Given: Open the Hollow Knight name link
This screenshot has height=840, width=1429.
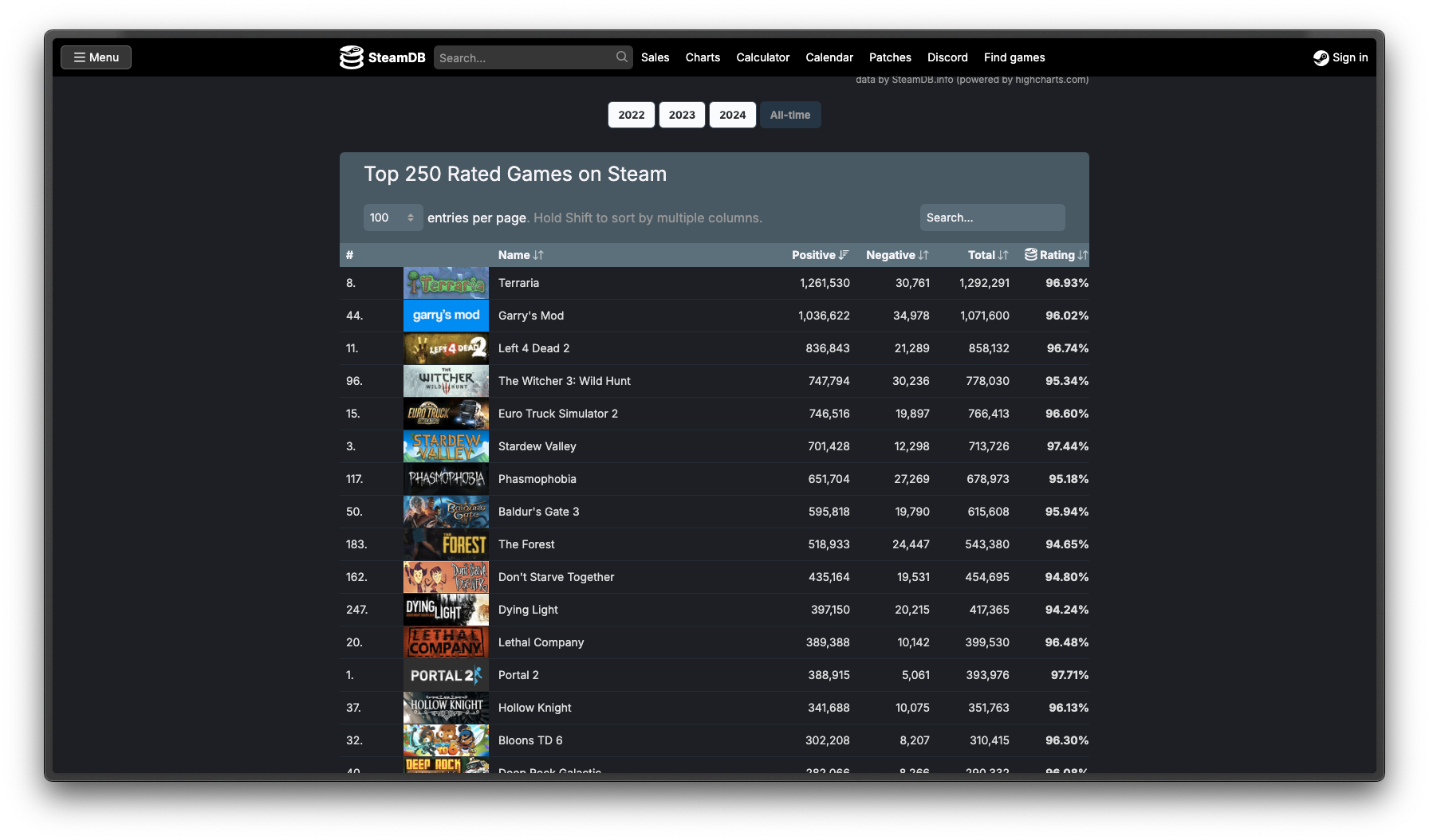Looking at the screenshot, I should 534,708.
